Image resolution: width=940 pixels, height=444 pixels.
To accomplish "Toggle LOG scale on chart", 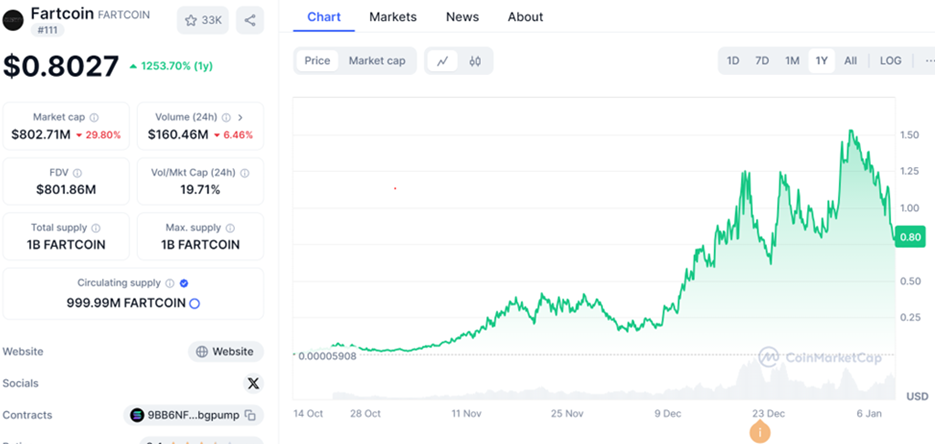I will click(x=890, y=61).
